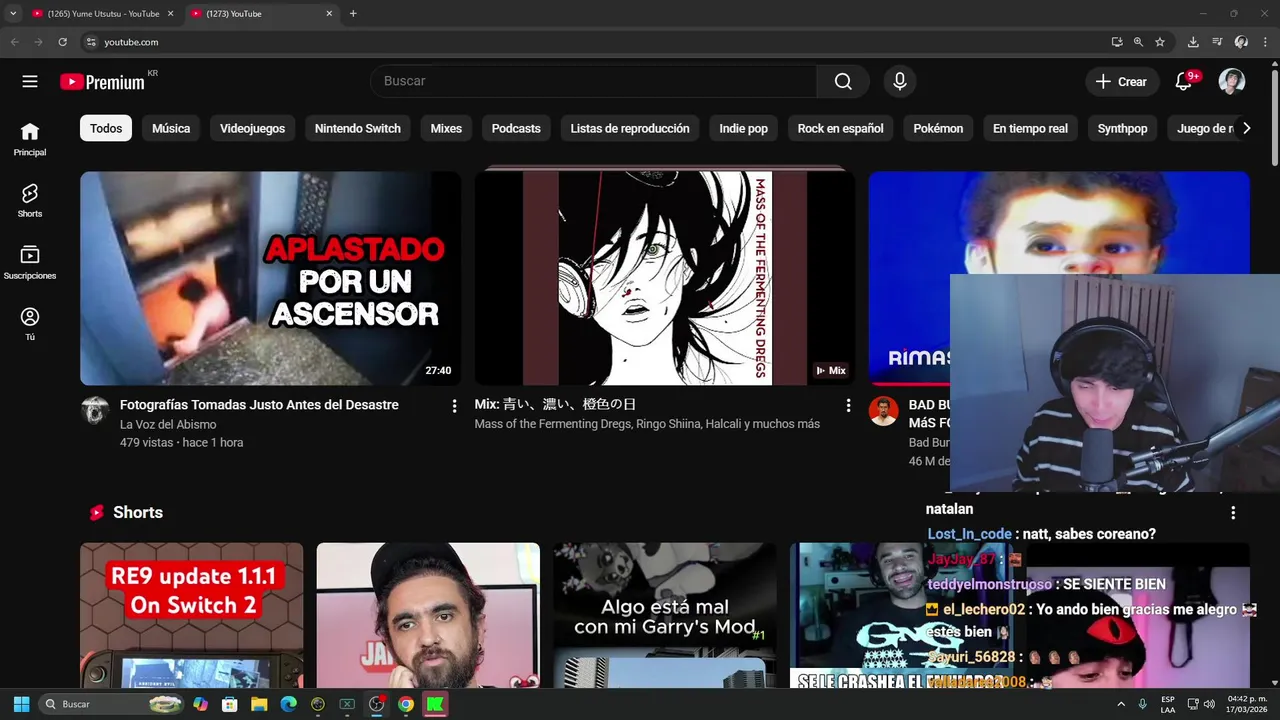Open OBS Studio from the taskbar

click(x=376, y=704)
